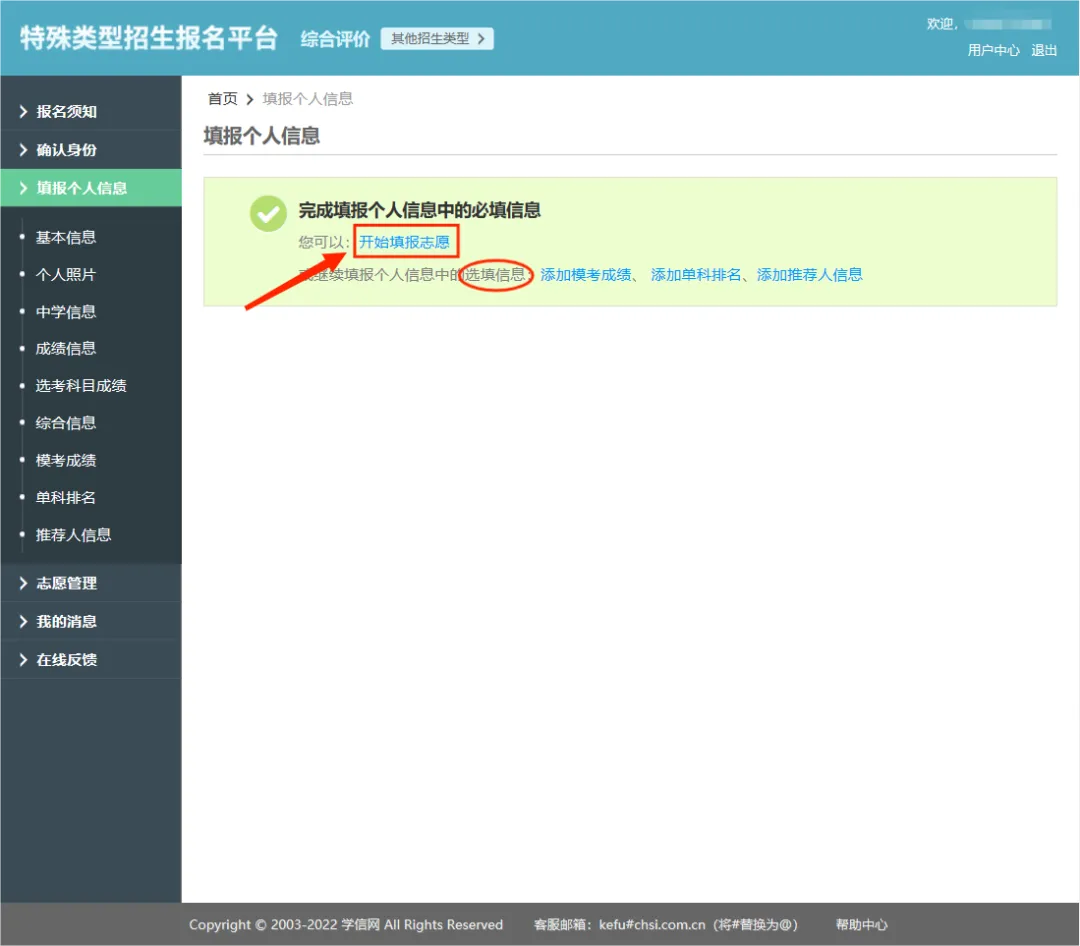This screenshot has height=946, width=1080.
Task: Click the 添加推荐人信息 link
Action: [809, 274]
